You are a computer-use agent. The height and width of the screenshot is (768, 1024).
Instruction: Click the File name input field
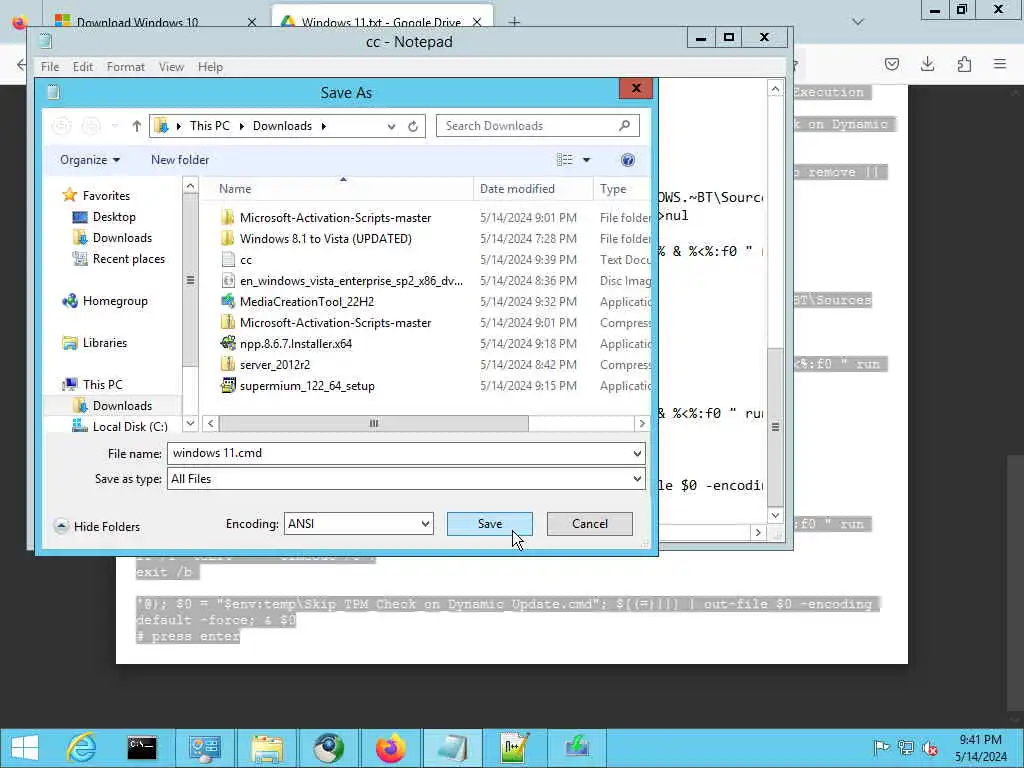[398, 453]
